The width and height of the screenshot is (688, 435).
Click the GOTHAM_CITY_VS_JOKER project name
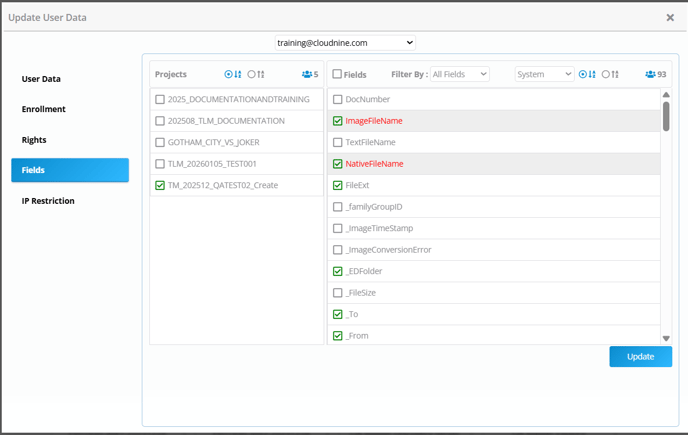coord(213,142)
